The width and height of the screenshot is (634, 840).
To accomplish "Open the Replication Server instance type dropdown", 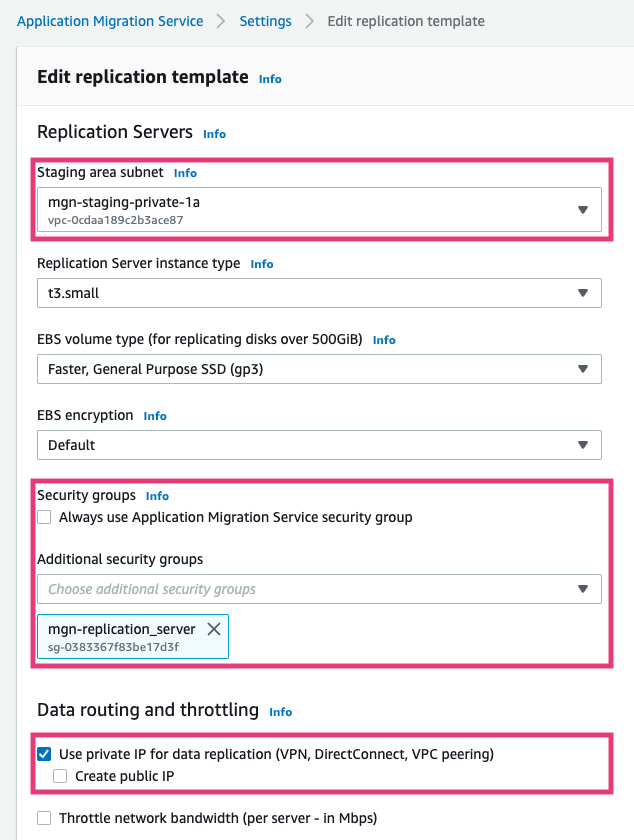I will coord(583,293).
